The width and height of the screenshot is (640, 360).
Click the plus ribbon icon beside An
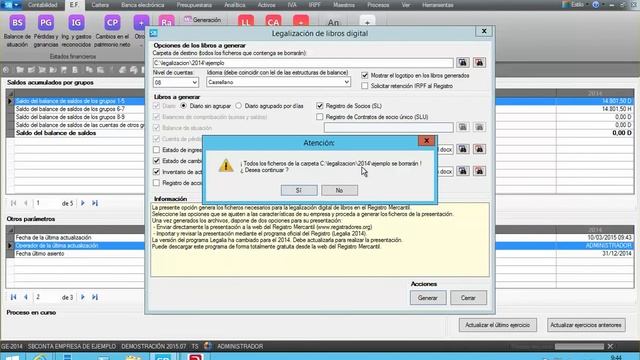coord(367,22)
